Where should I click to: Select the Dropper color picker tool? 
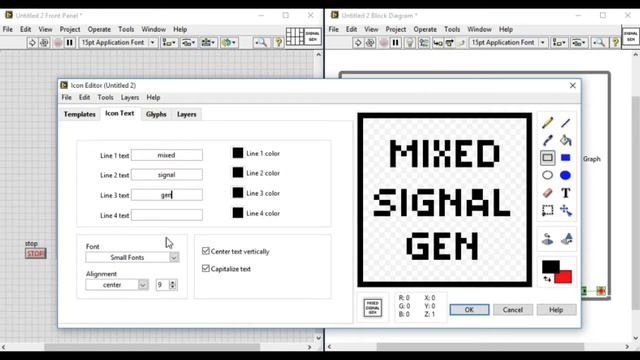[x=547, y=140]
